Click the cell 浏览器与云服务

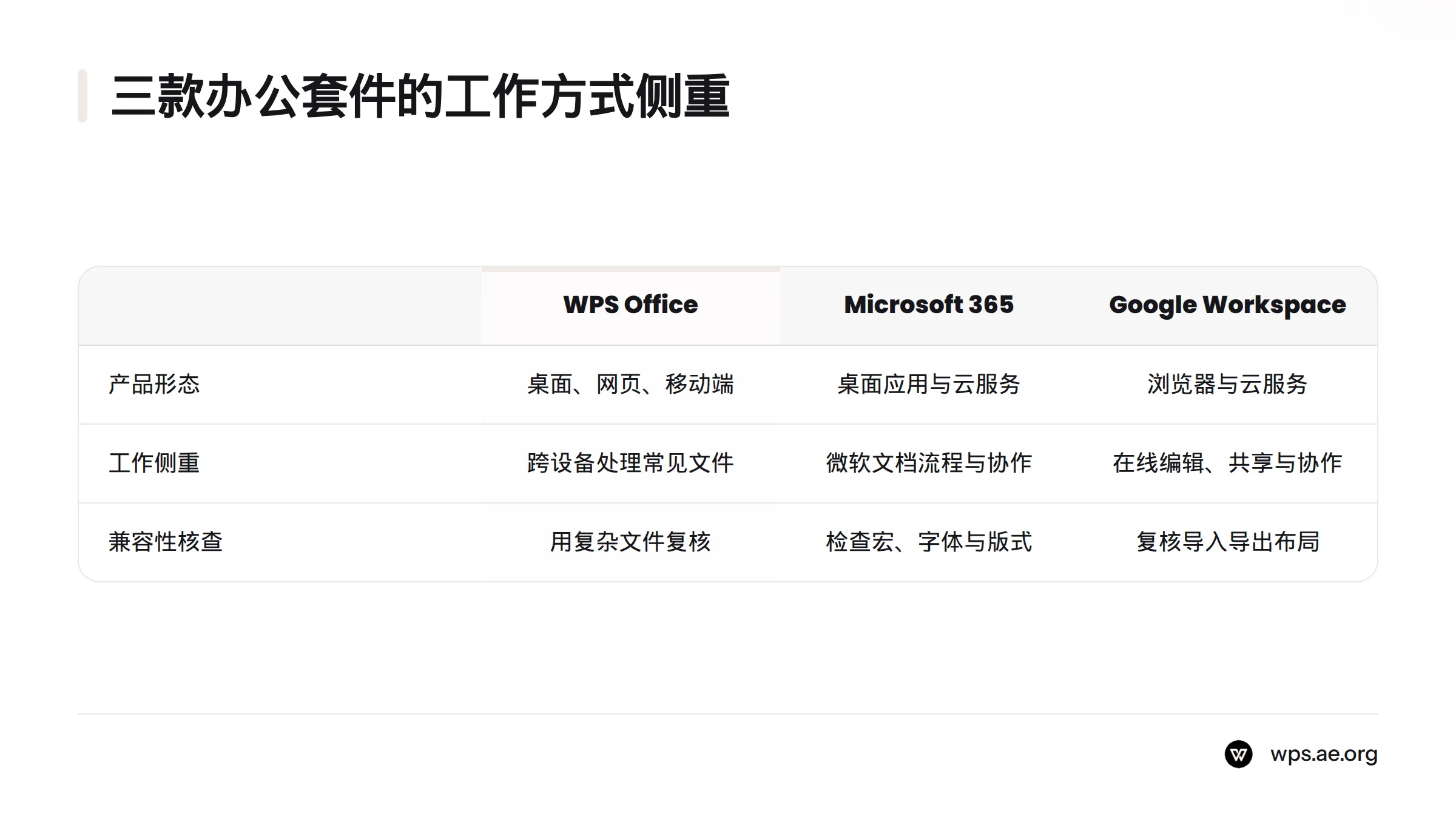pyautogui.click(x=1227, y=384)
